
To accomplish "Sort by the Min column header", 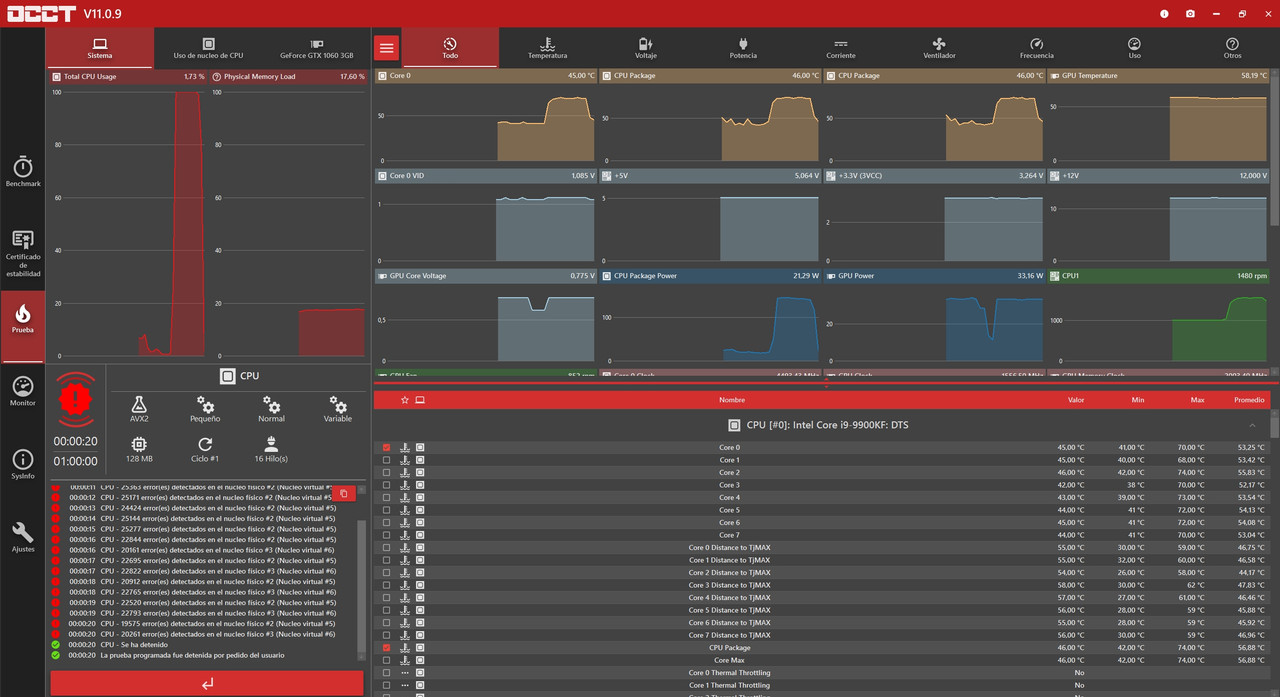I will (x=1138, y=400).
